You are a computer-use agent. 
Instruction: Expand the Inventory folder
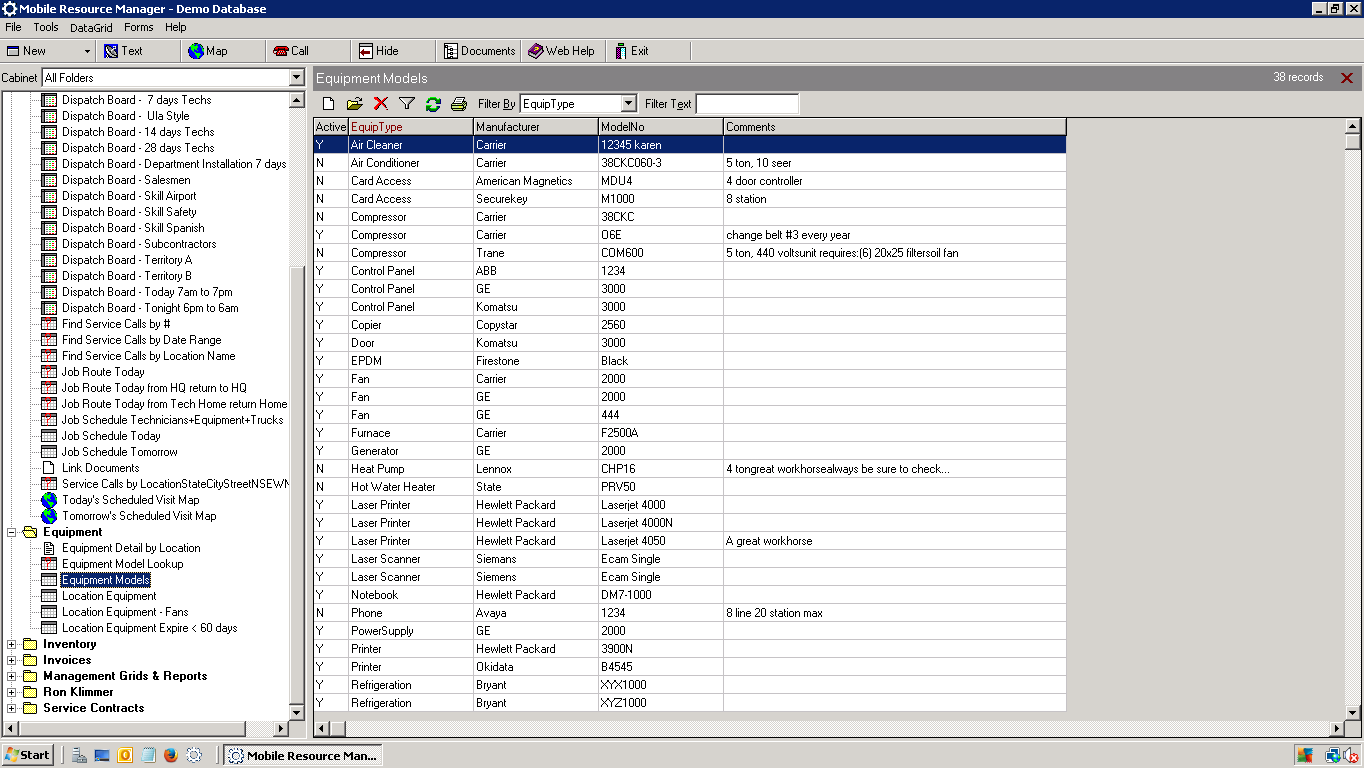[x=12, y=644]
